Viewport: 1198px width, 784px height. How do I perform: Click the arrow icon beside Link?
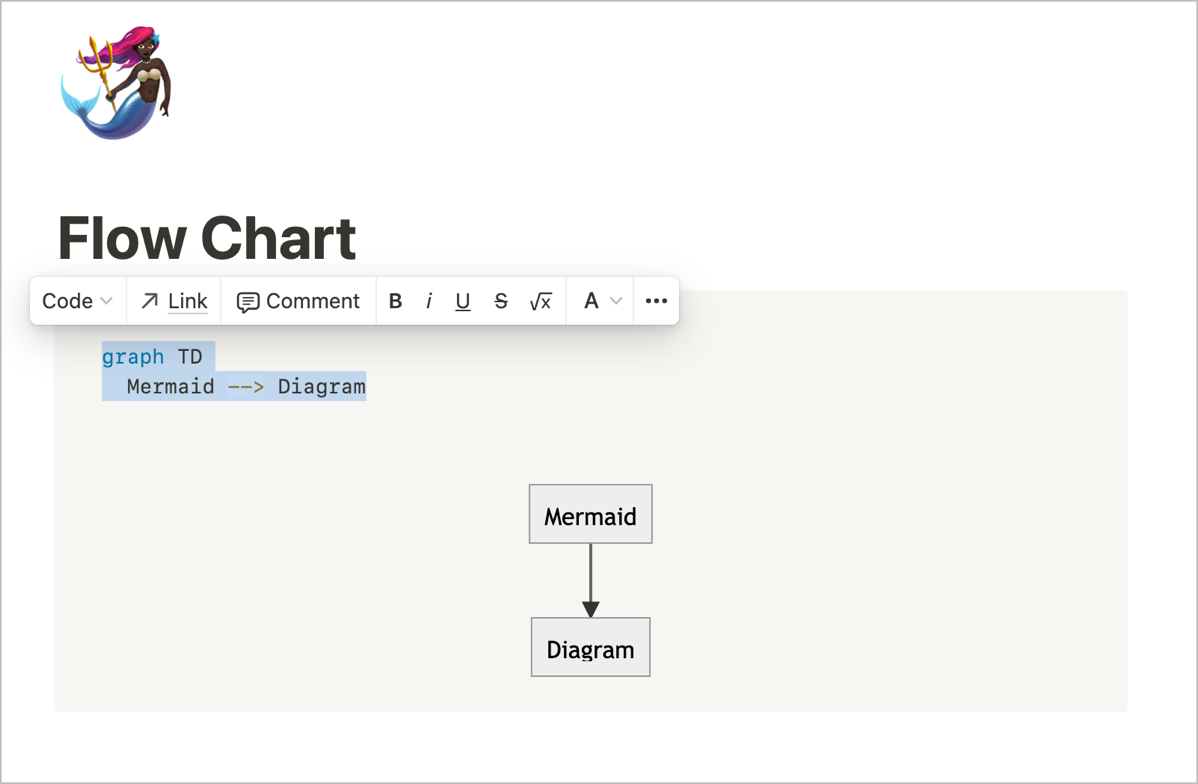[150, 301]
